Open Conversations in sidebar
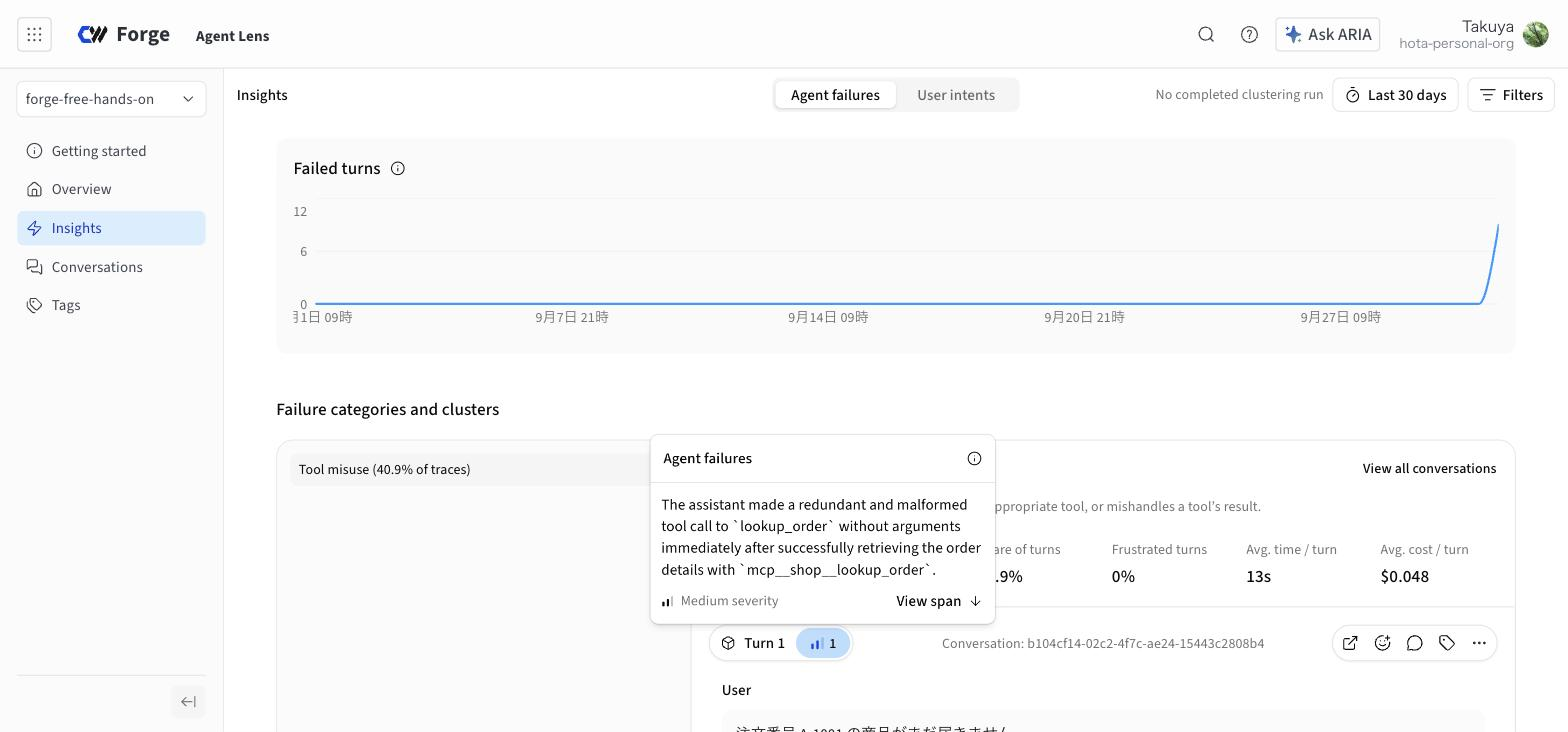1568x732 pixels. coord(111,267)
